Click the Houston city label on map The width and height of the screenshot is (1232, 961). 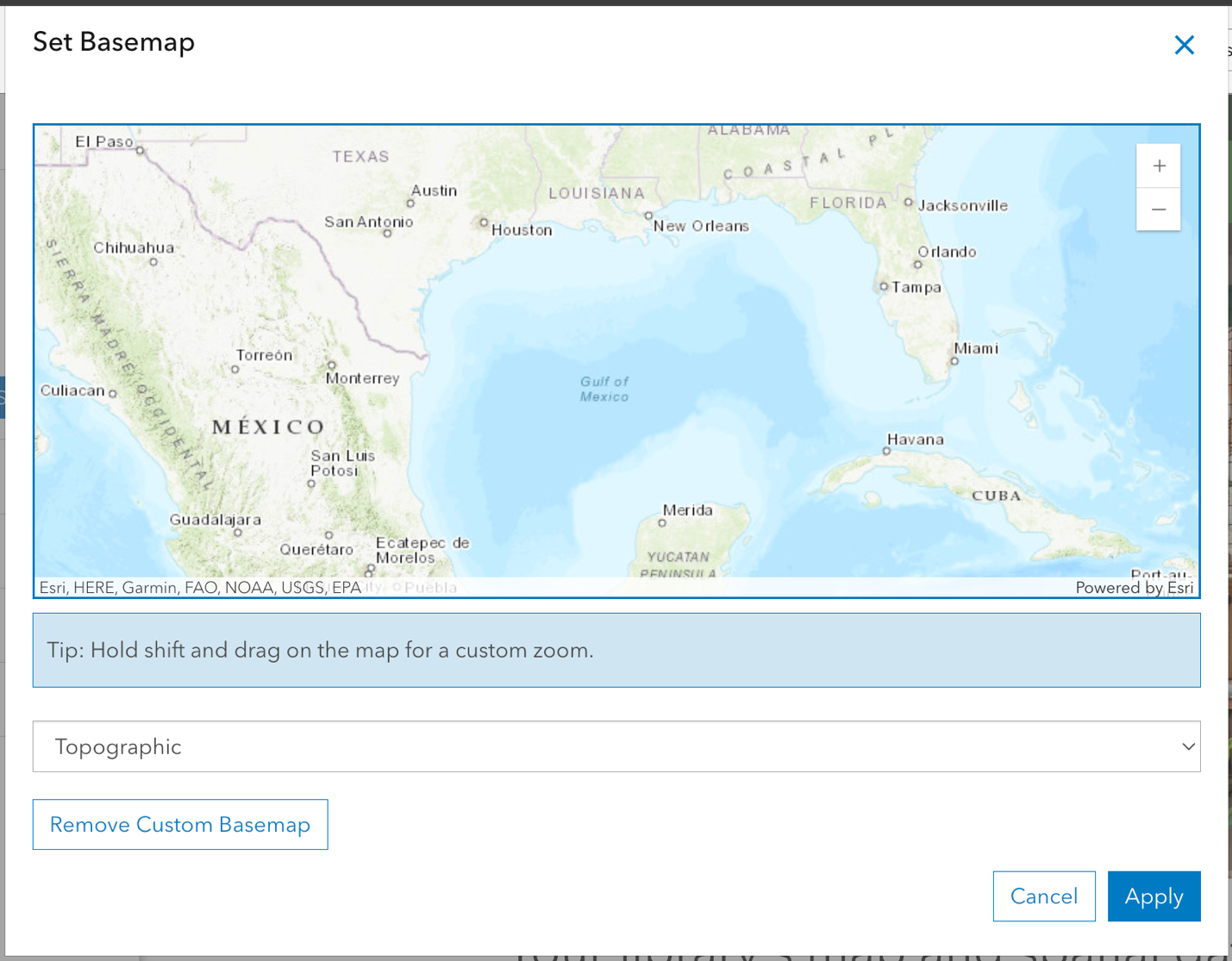click(x=522, y=230)
